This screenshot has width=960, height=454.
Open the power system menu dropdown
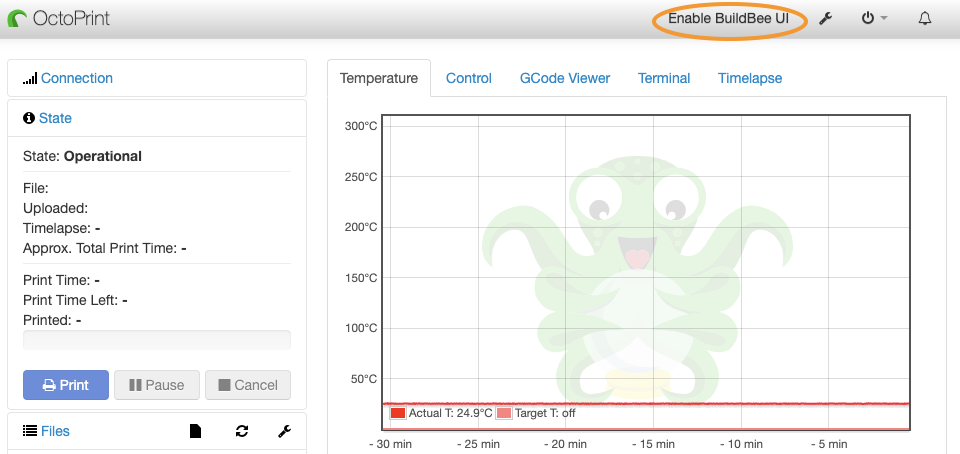pyautogui.click(x=874, y=18)
